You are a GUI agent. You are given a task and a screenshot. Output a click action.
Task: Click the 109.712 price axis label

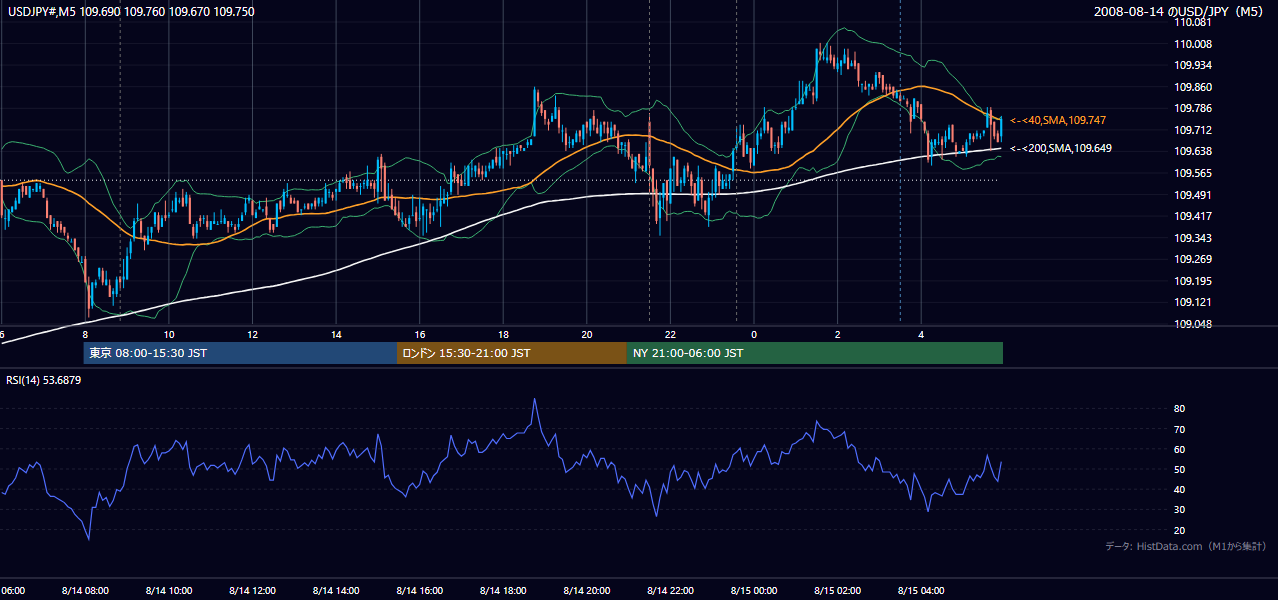click(1193, 130)
